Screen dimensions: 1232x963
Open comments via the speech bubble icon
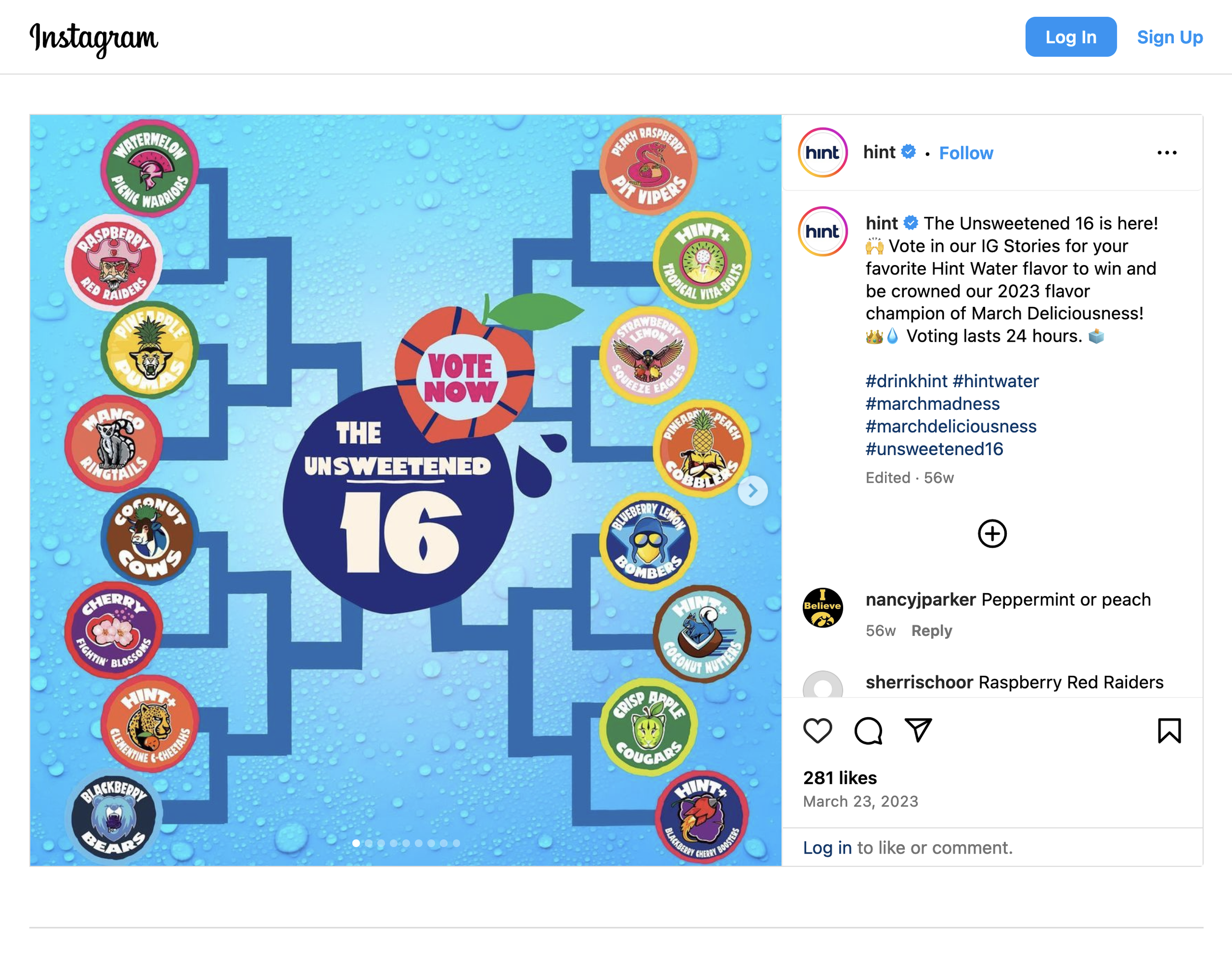coord(868,731)
